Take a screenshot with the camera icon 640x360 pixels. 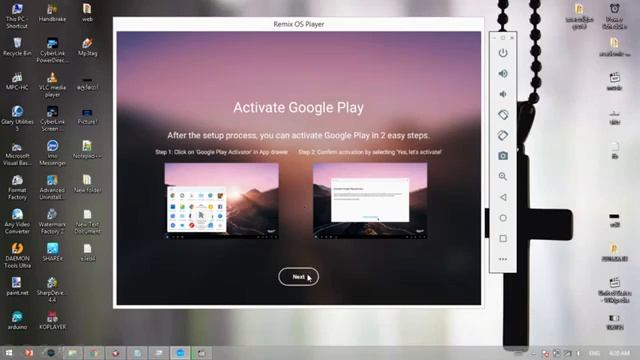503,156
